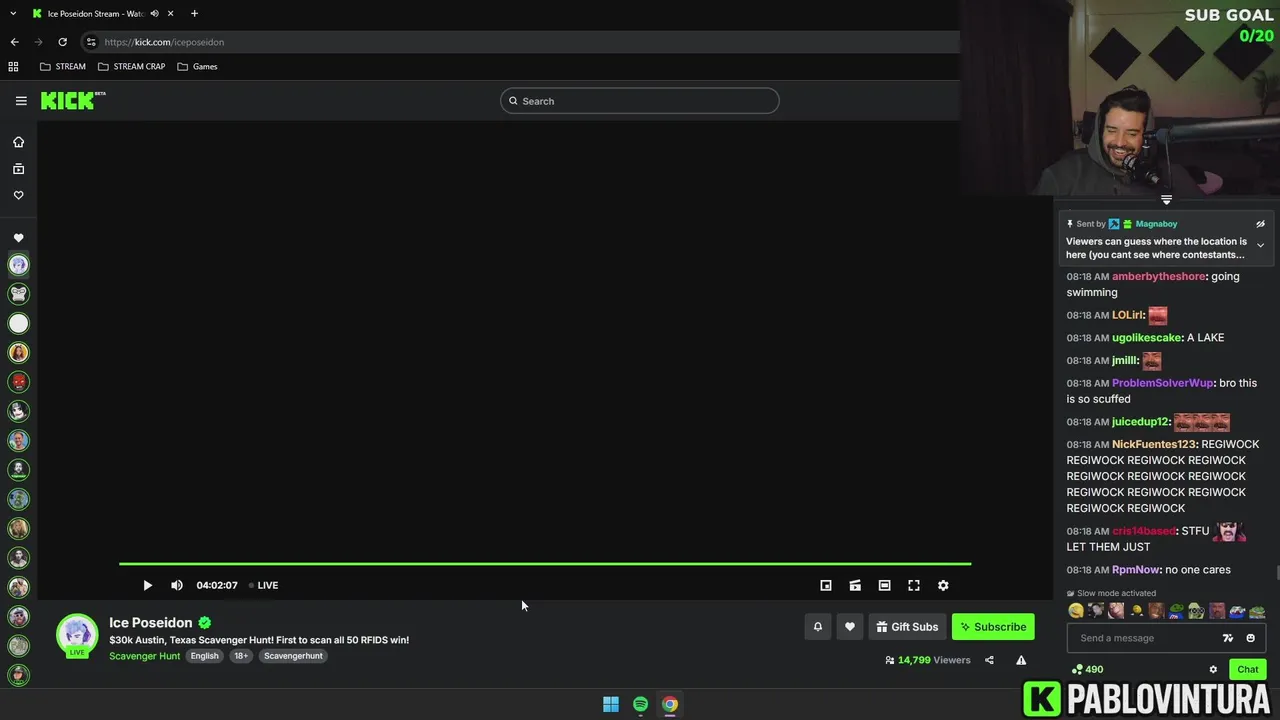Collapse the chat panel handle
The height and width of the screenshot is (720, 1280).
1166,200
